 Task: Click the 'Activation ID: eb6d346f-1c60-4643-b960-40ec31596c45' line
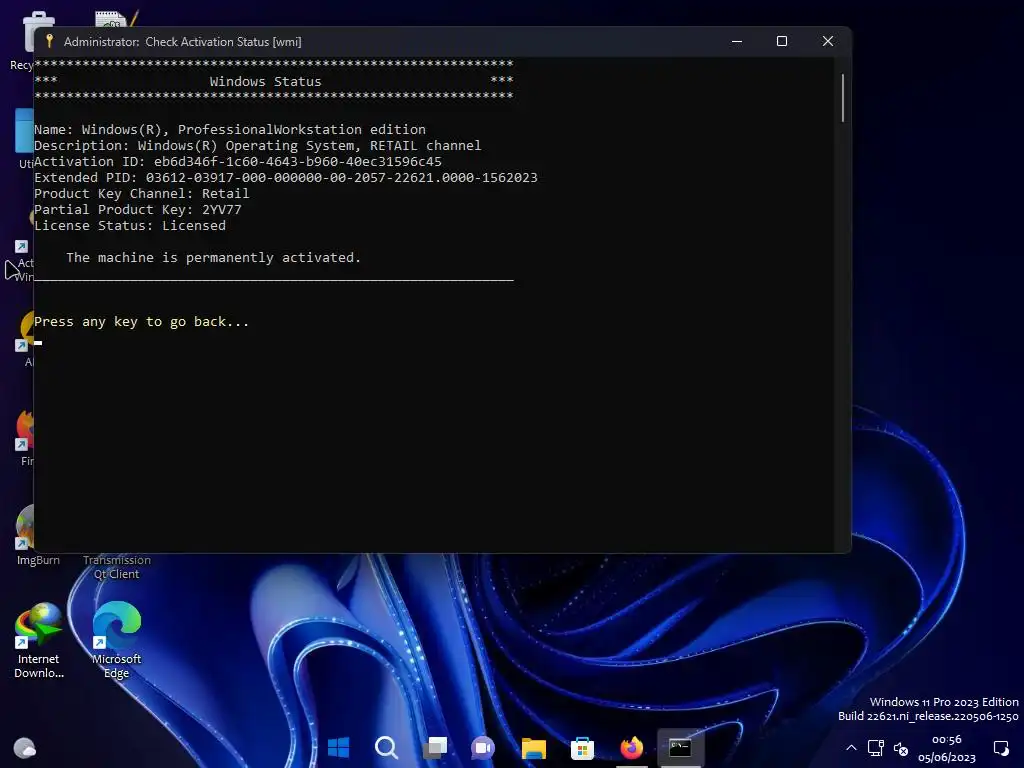[238, 161]
